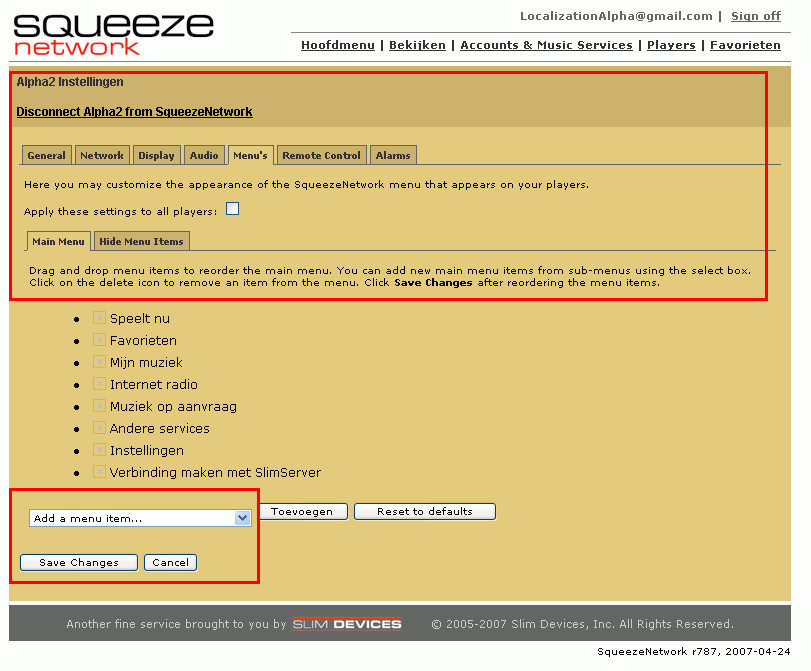Screen dimensions: 811x671
Task: Open the Hide Menu Items tab
Action: point(141,241)
